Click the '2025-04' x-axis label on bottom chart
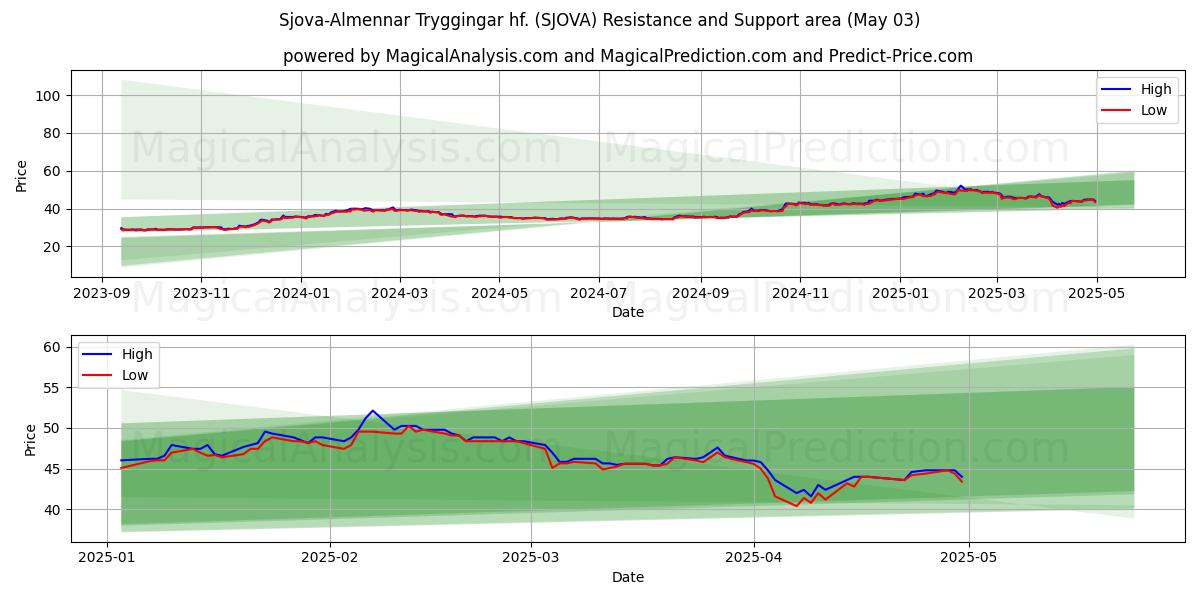Screen dimensions: 1200x600 [x=754, y=559]
